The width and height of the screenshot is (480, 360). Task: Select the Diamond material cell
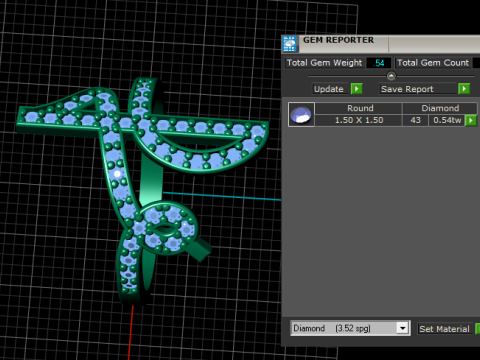pos(440,108)
